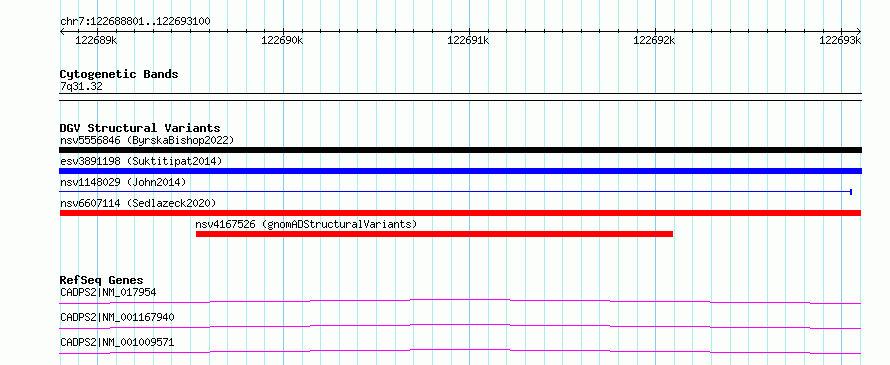Click the thin blue nsv1148029 variant line
The width and height of the screenshot is (890, 365).
click(456, 192)
